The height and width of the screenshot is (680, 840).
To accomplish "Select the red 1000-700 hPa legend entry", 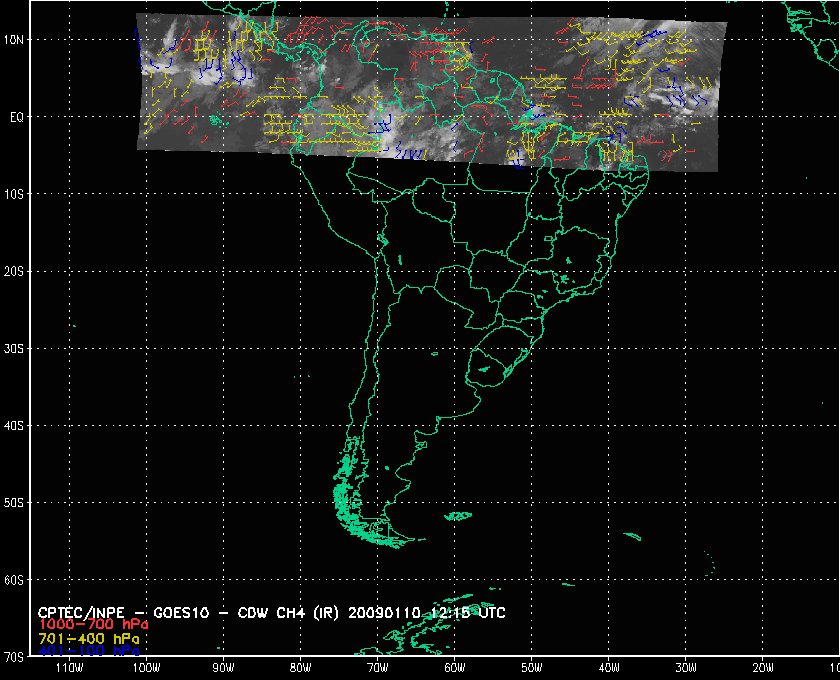I will [93, 625].
